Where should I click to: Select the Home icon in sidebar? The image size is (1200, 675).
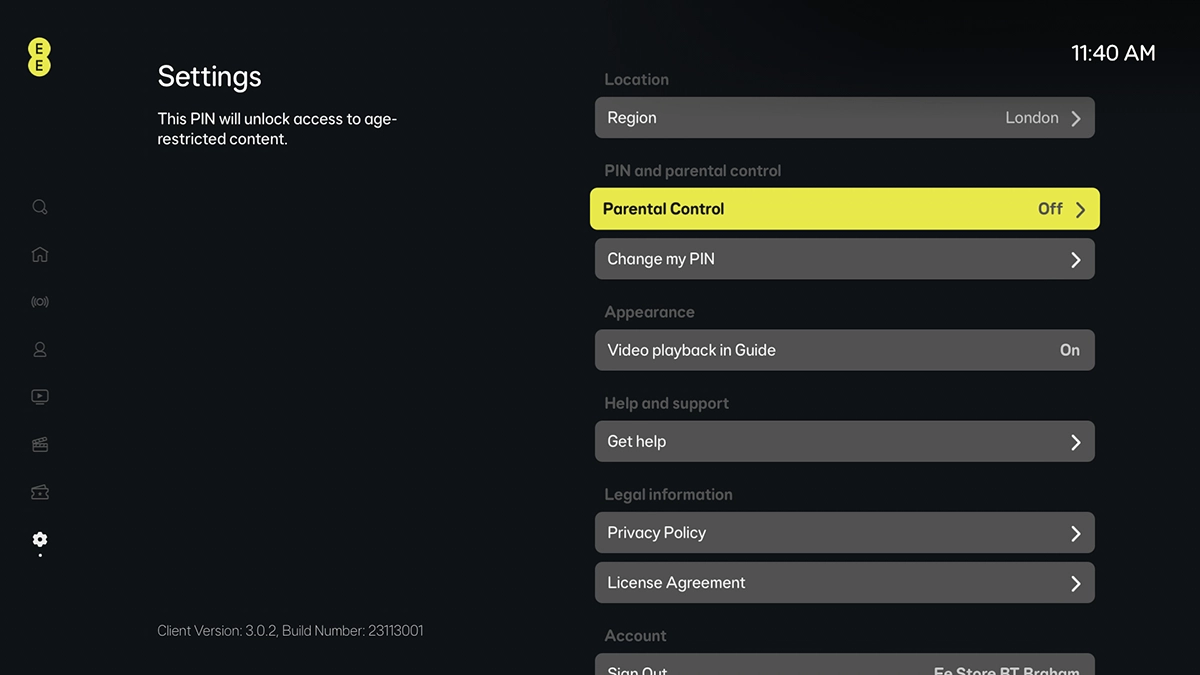[39, 254]
